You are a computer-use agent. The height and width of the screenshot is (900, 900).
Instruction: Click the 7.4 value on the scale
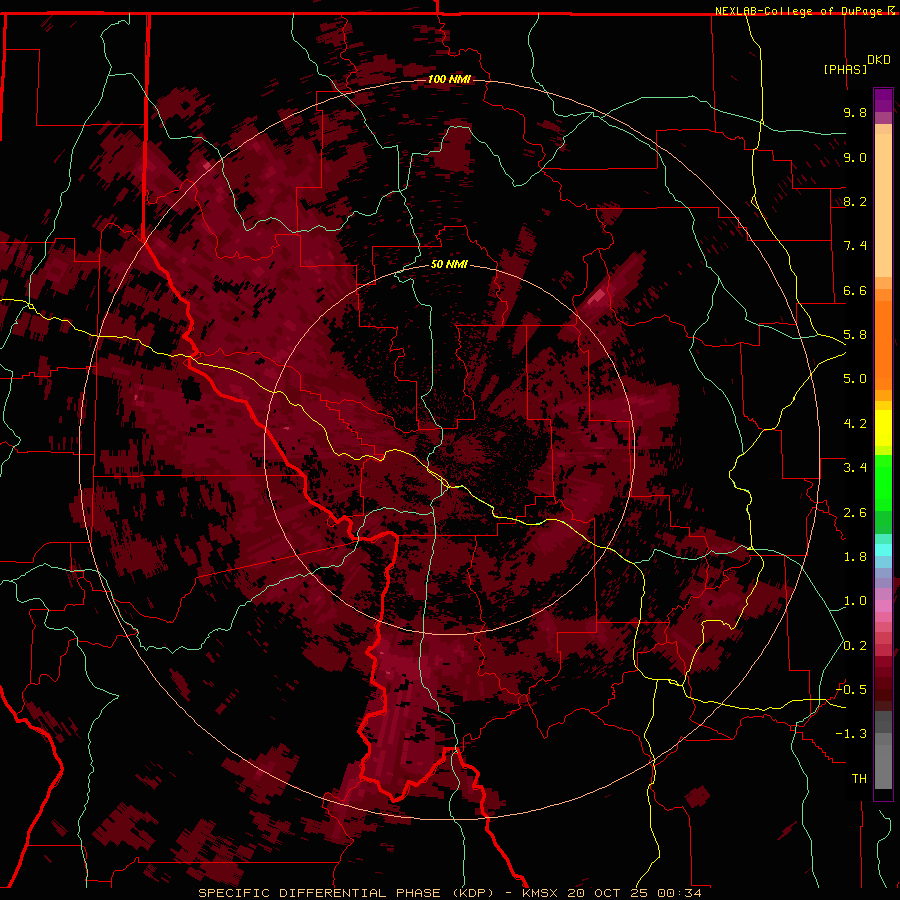pyautogui.click(x=855, y=246)
